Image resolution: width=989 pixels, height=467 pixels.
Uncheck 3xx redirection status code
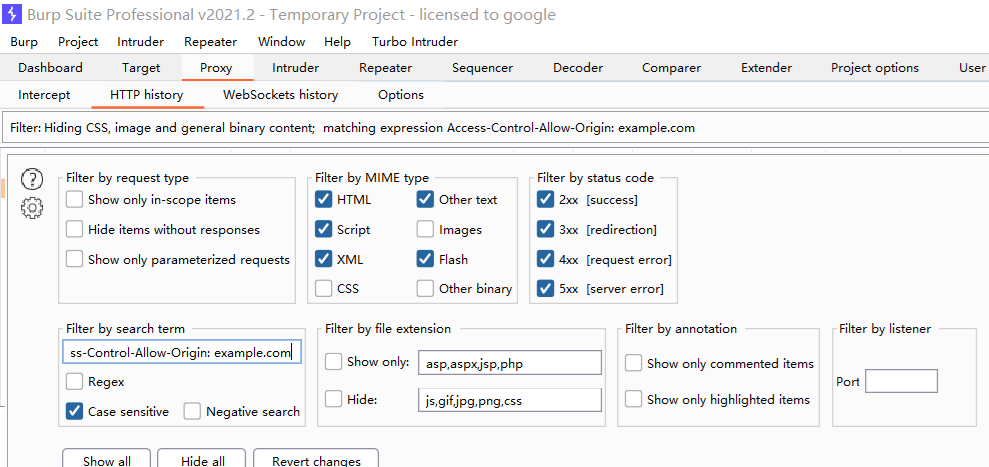(545, 229)
